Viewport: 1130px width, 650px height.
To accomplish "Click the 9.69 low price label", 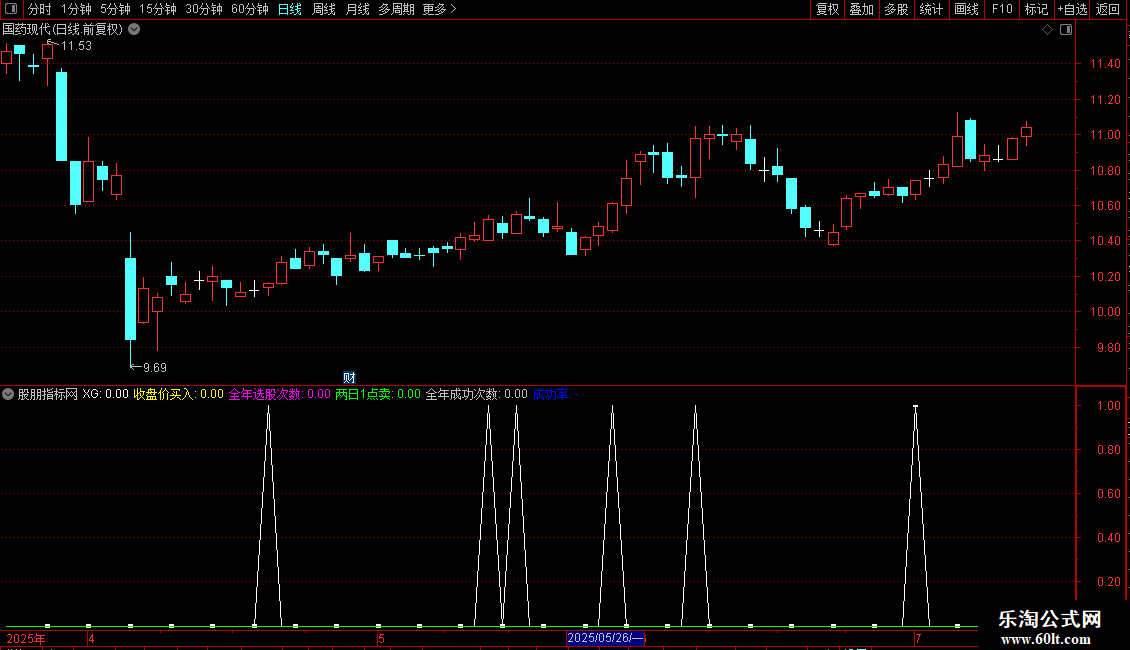I will tap(155, 368).
